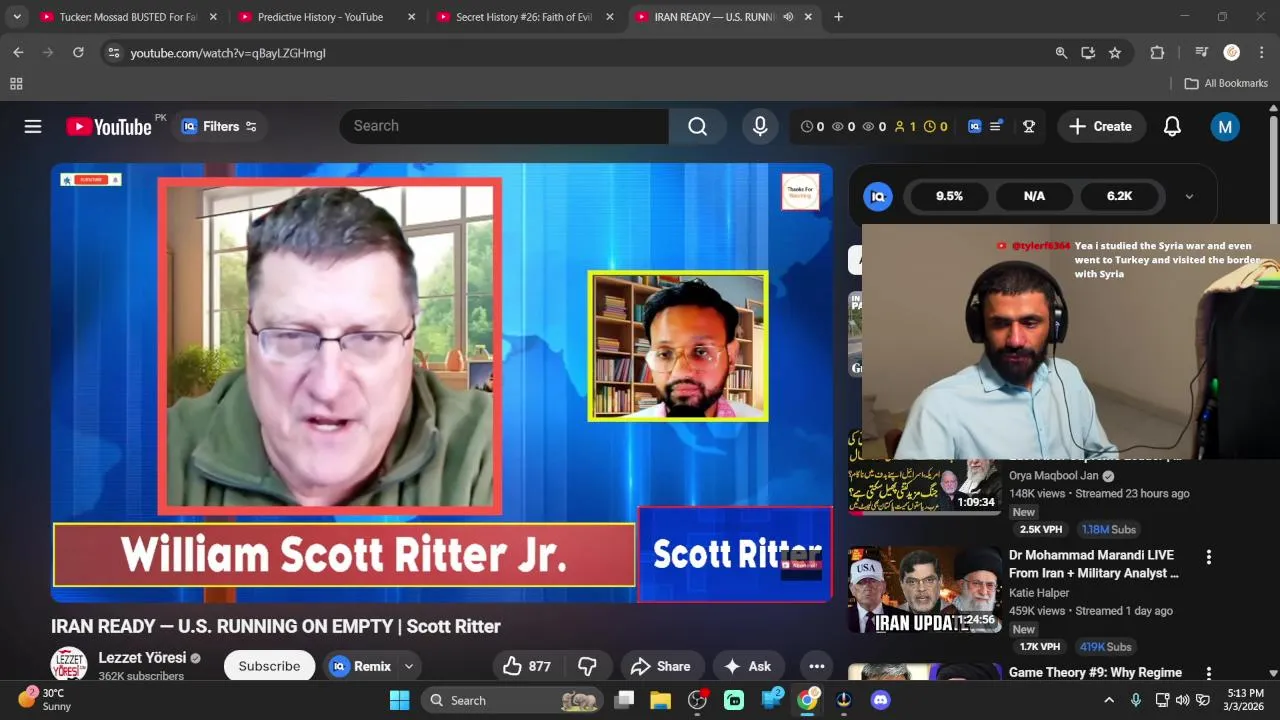Open the Lezzet Yöresi channel name link
This screenshot has height=720, width=1280.
click(142, 658)
